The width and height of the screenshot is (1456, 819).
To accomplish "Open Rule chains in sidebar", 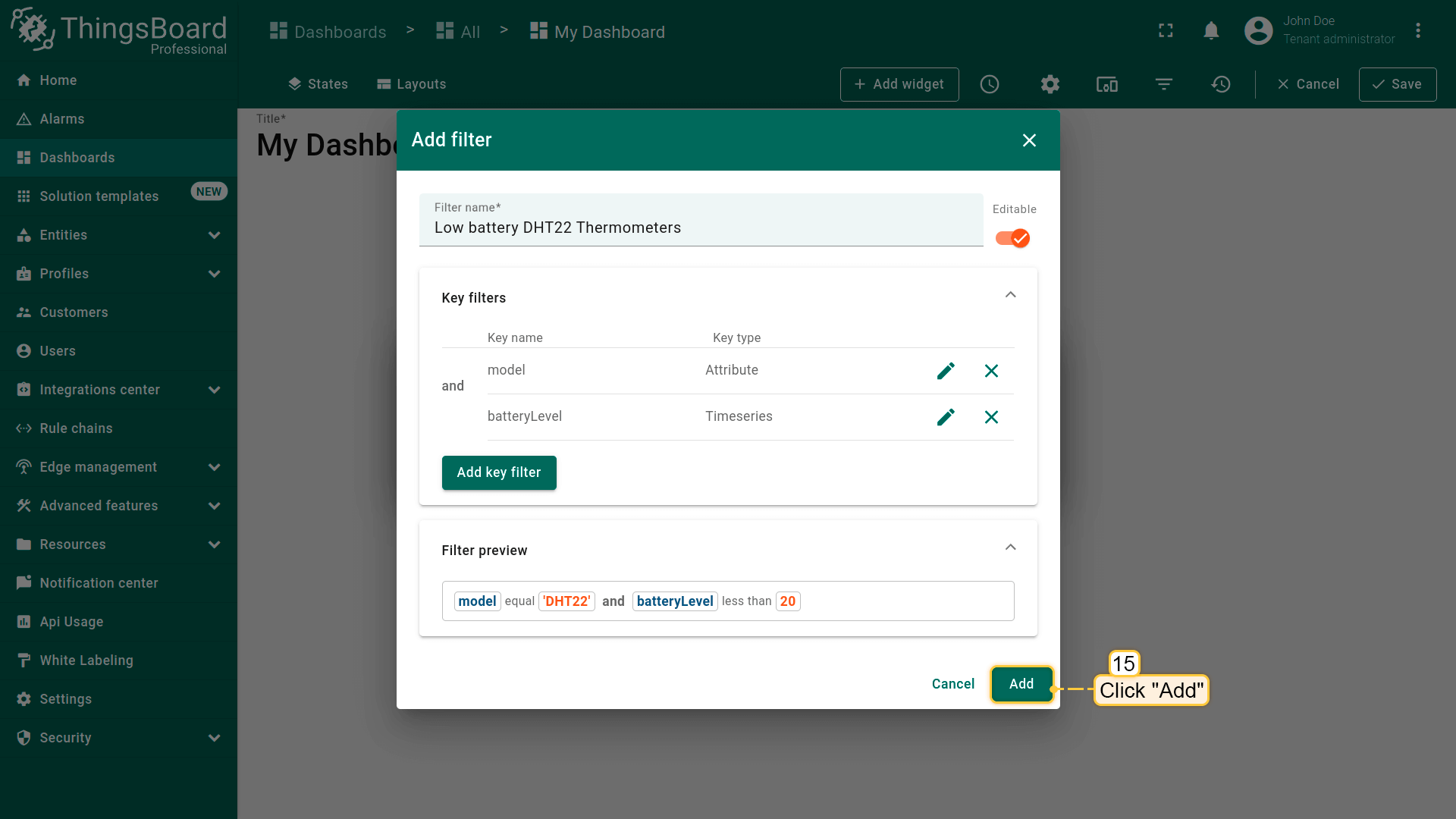I will (76, 428).
